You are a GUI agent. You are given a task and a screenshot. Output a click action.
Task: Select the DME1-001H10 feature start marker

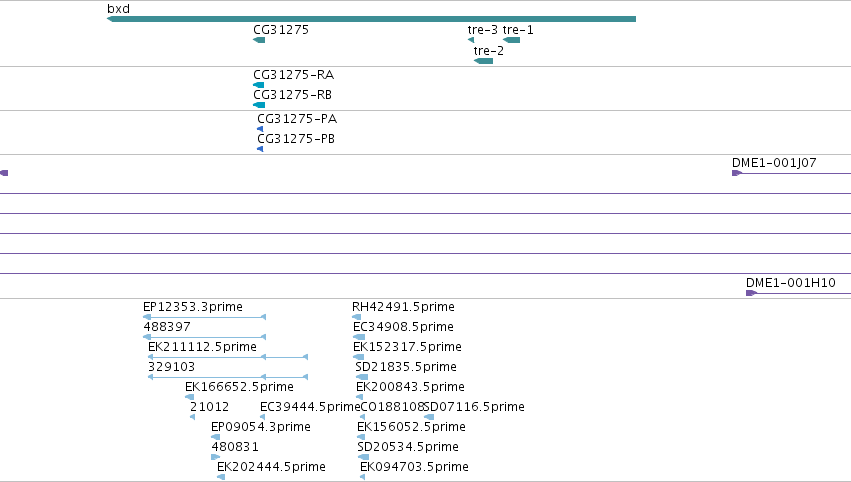(751, 293)
